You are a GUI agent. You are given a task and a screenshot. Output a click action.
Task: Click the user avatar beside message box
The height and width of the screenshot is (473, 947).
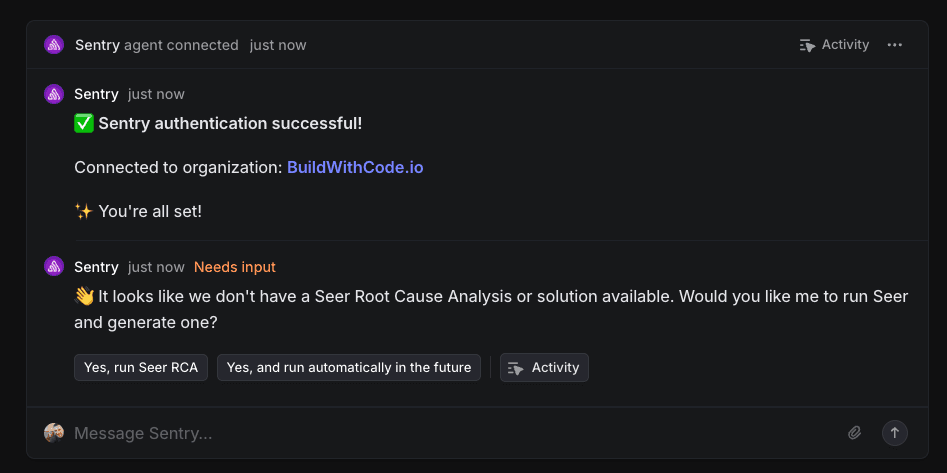(x=54, y=433)
